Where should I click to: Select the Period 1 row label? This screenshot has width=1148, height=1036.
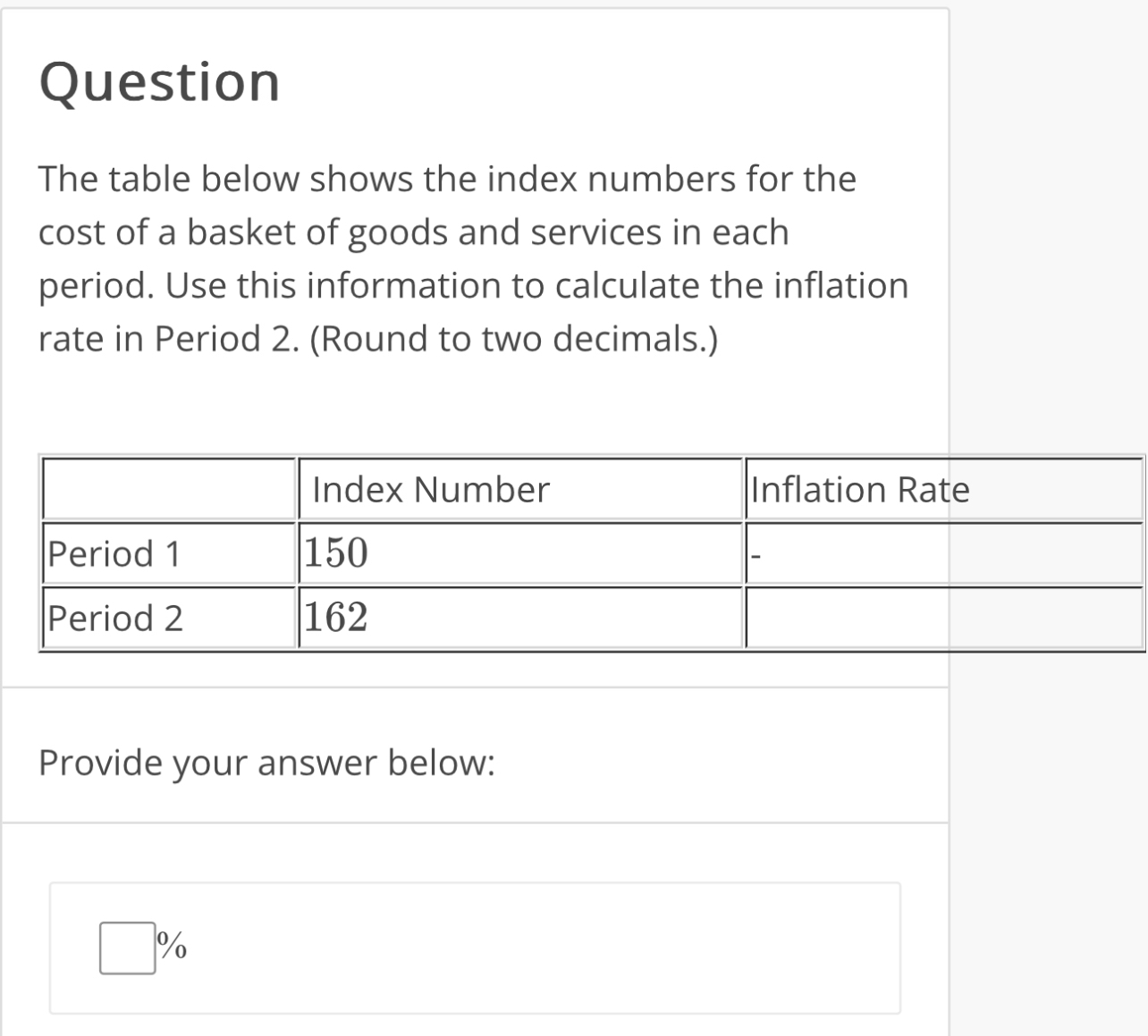coord(114,554)
